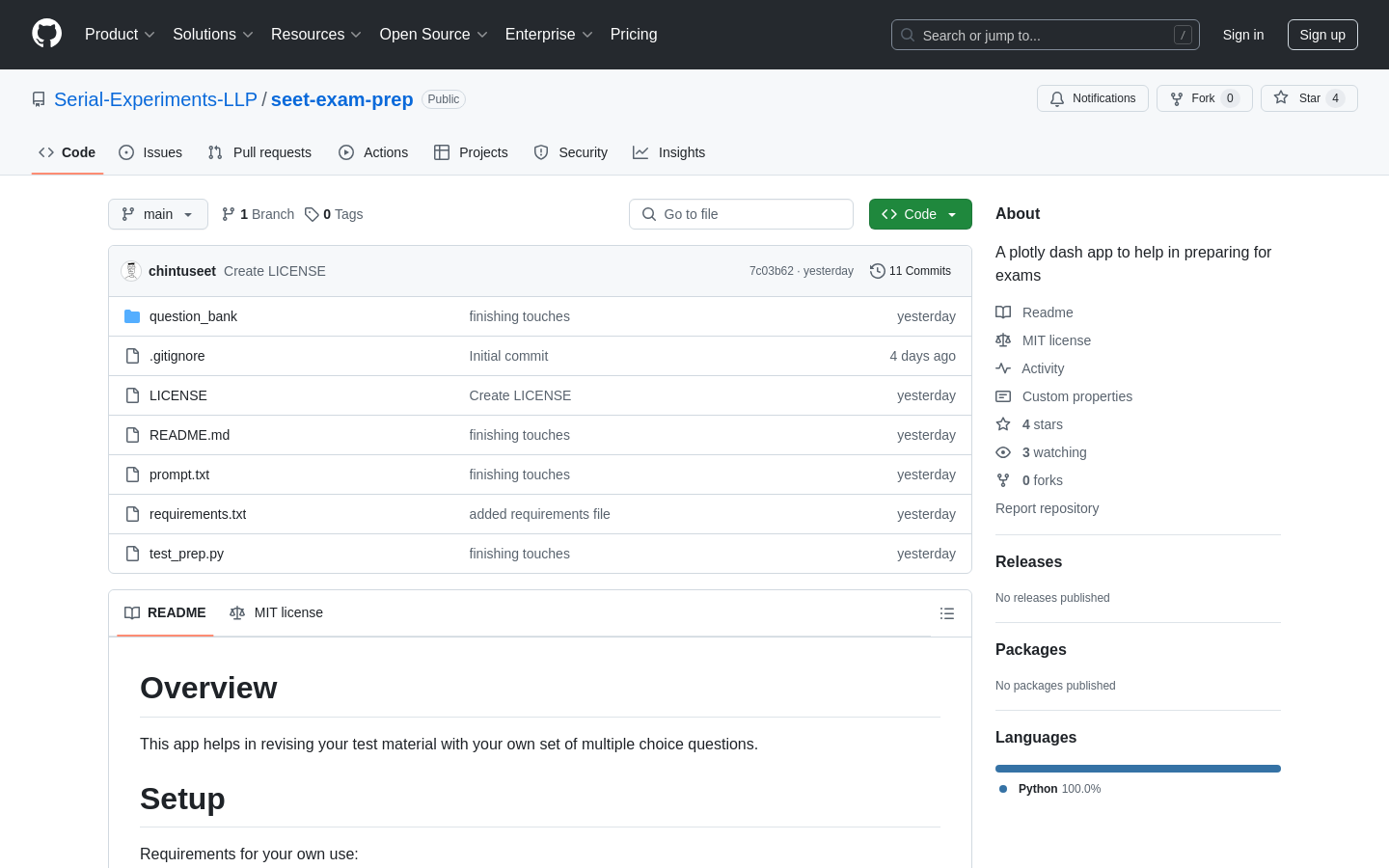This screenshot has height=868, width=1389.
Task: Click the GitHub logo icon
Action: (x=46, y=34)
